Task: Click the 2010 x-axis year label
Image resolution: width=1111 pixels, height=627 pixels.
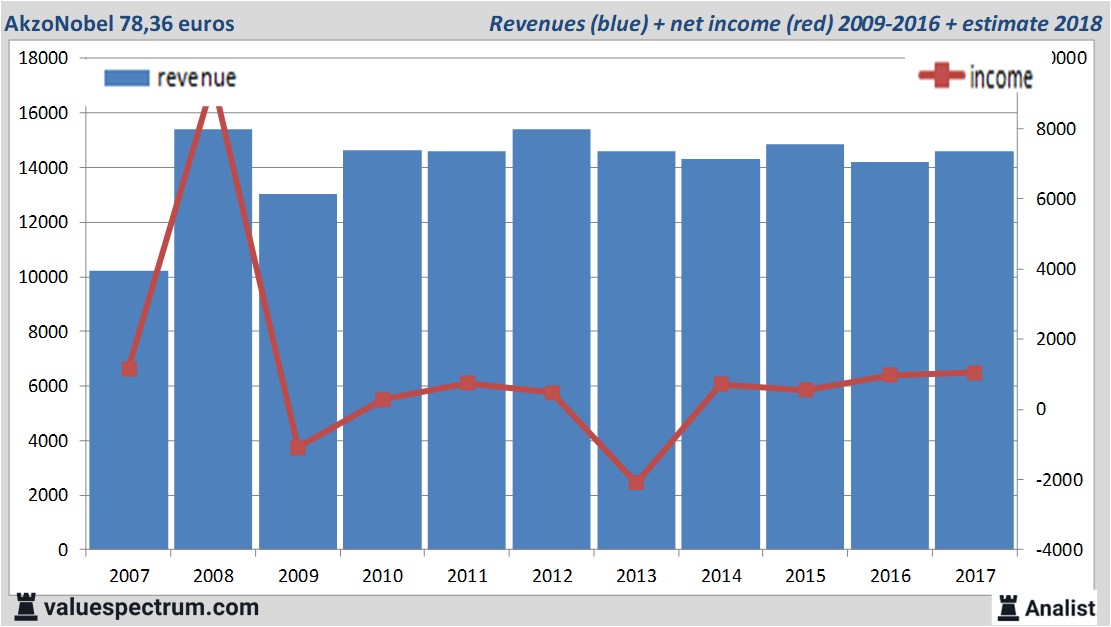Action: pos(382,576)
